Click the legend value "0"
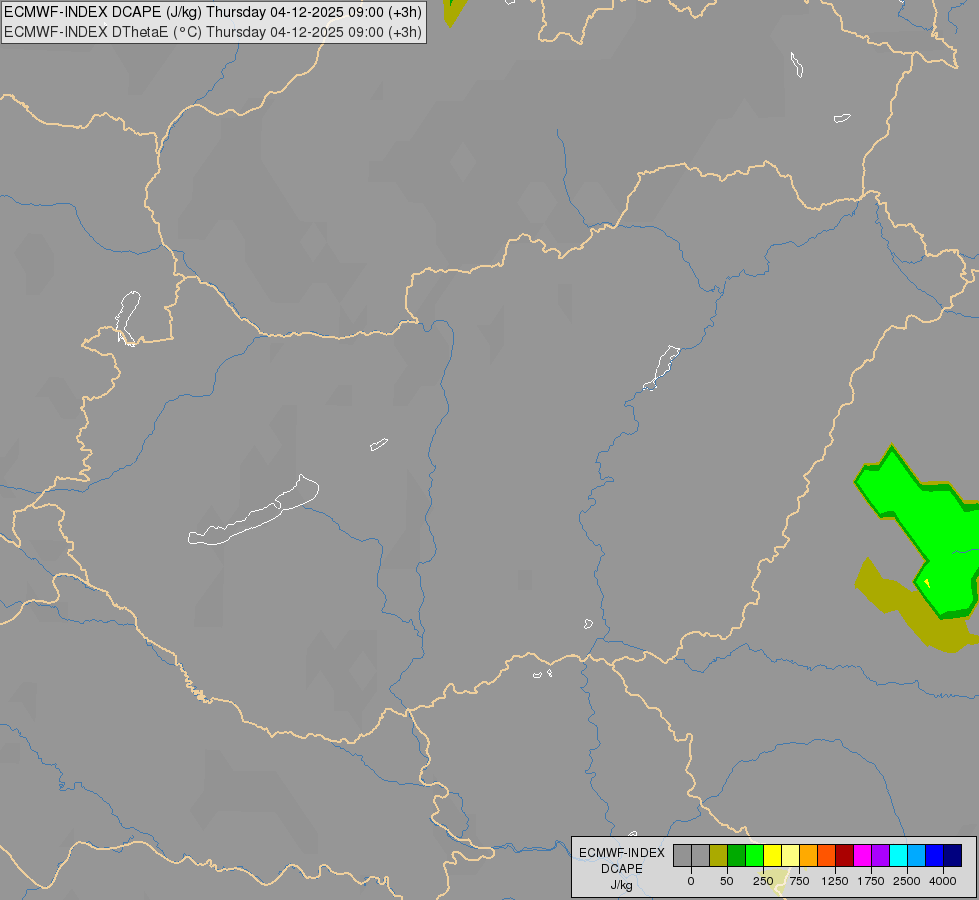This screenshot has width=979, height=900. [x=691, y=881]
